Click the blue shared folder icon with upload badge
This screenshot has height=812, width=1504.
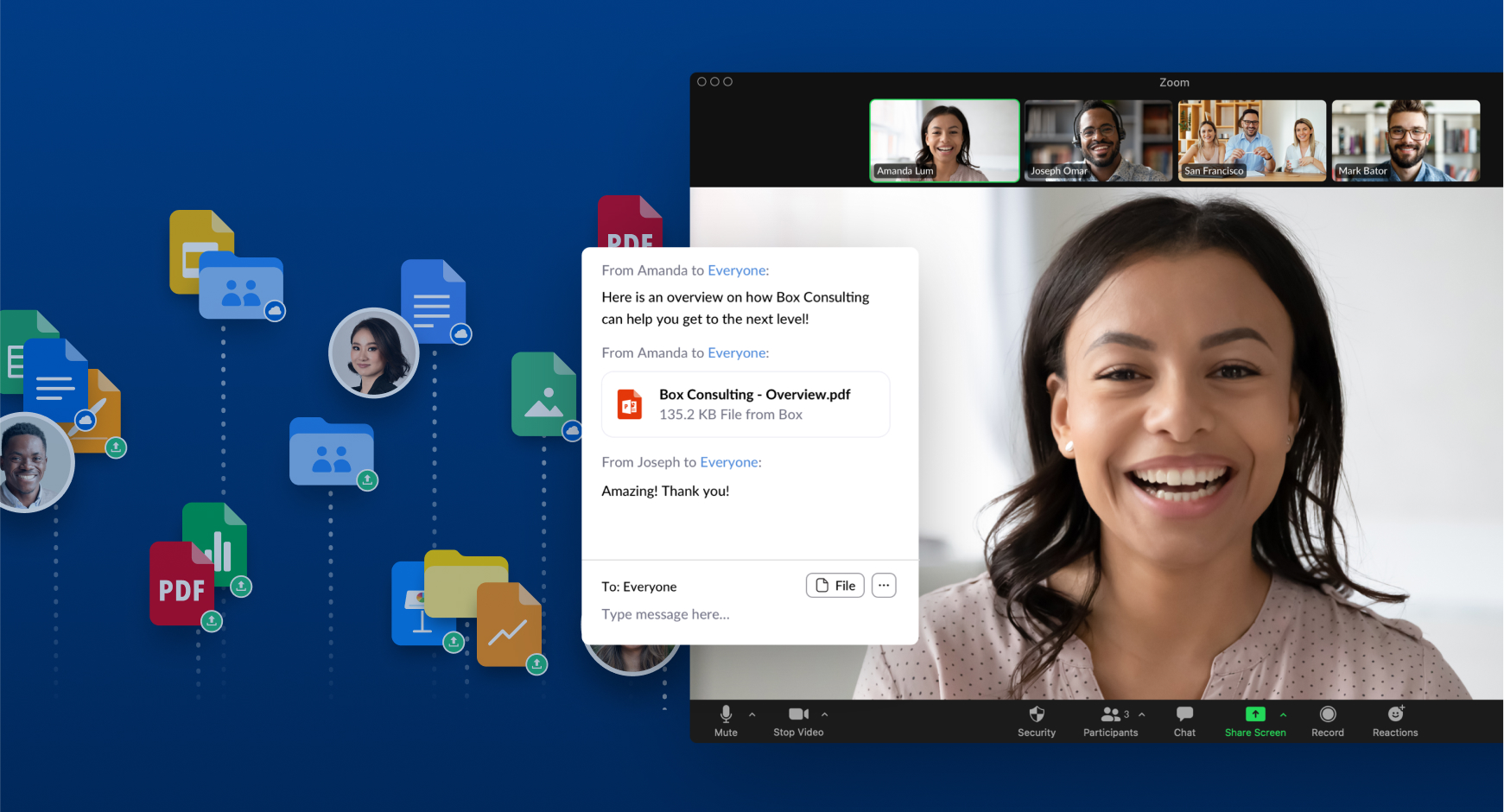[332, 452]
